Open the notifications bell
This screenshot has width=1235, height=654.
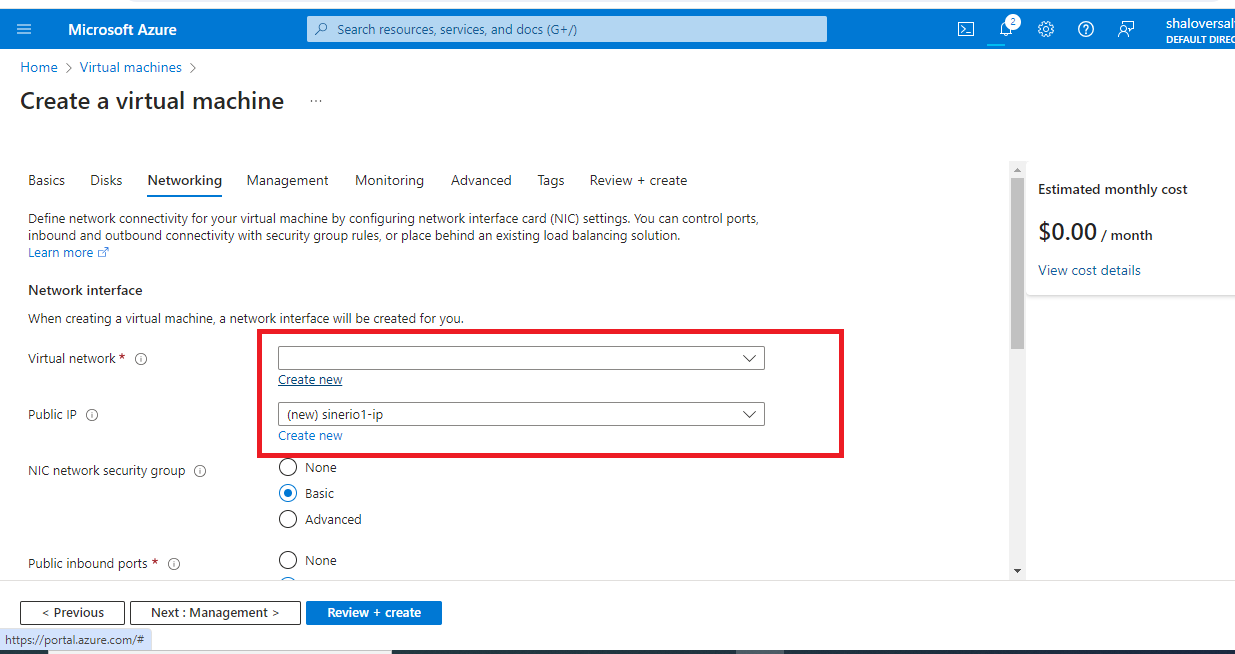pos(1006,29)
